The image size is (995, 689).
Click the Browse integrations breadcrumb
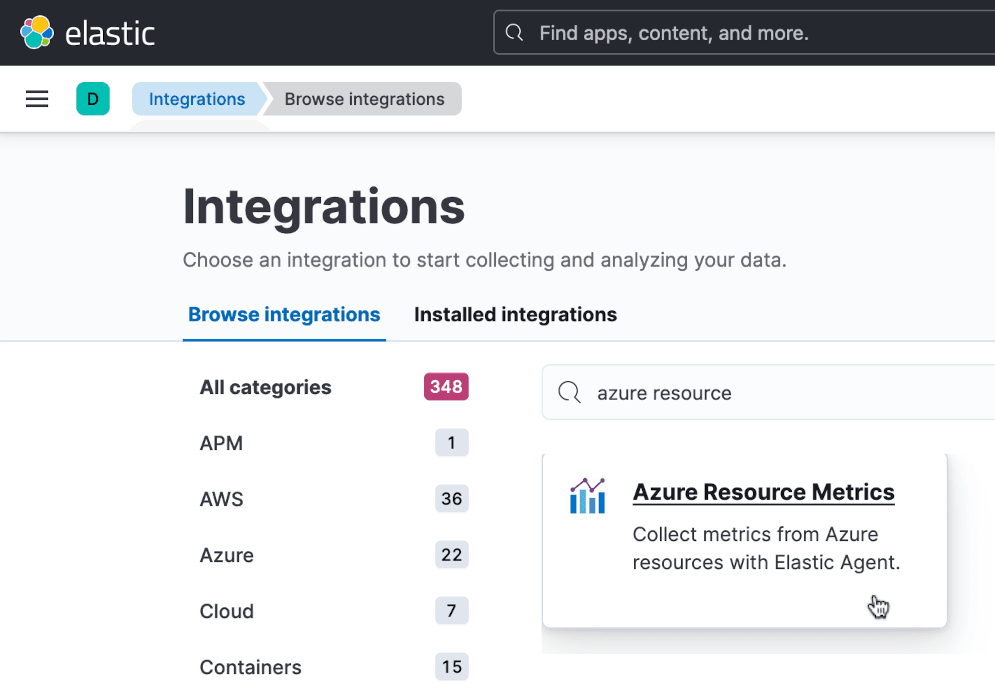[364, 99]
